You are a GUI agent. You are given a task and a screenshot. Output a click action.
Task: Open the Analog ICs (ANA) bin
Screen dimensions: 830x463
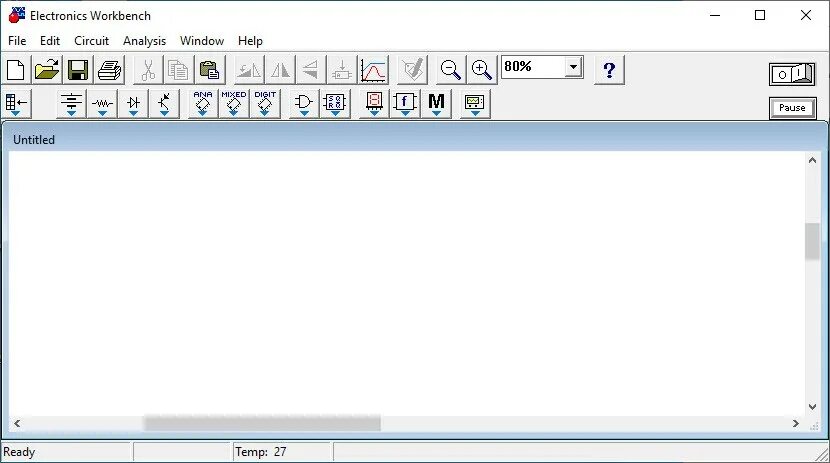[203, 104]
